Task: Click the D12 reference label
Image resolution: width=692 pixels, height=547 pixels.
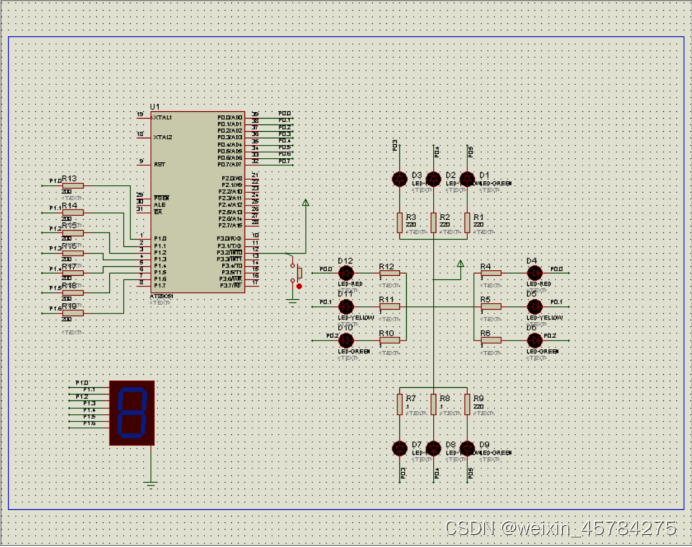Action: (x=345, y=261)
